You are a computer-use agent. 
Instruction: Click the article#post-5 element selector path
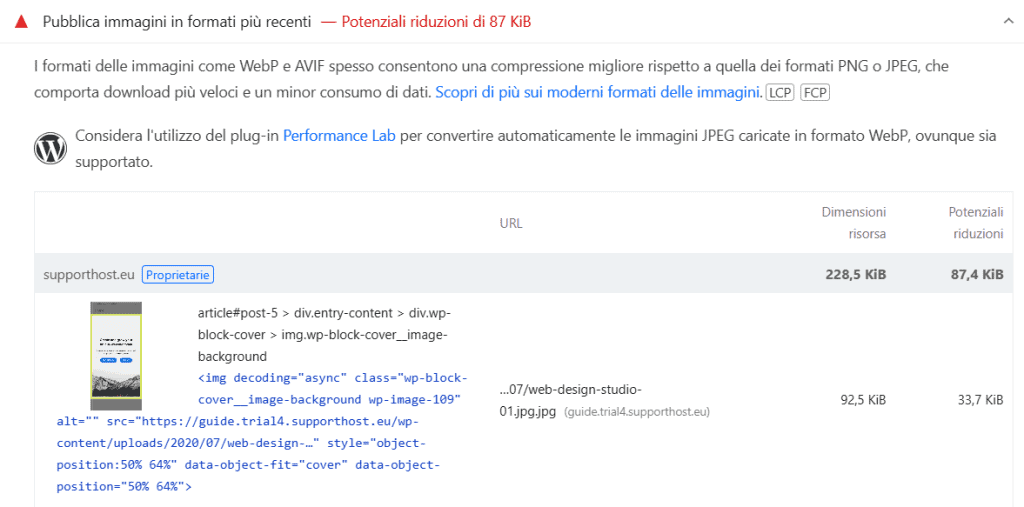click(x=322, y=334)
